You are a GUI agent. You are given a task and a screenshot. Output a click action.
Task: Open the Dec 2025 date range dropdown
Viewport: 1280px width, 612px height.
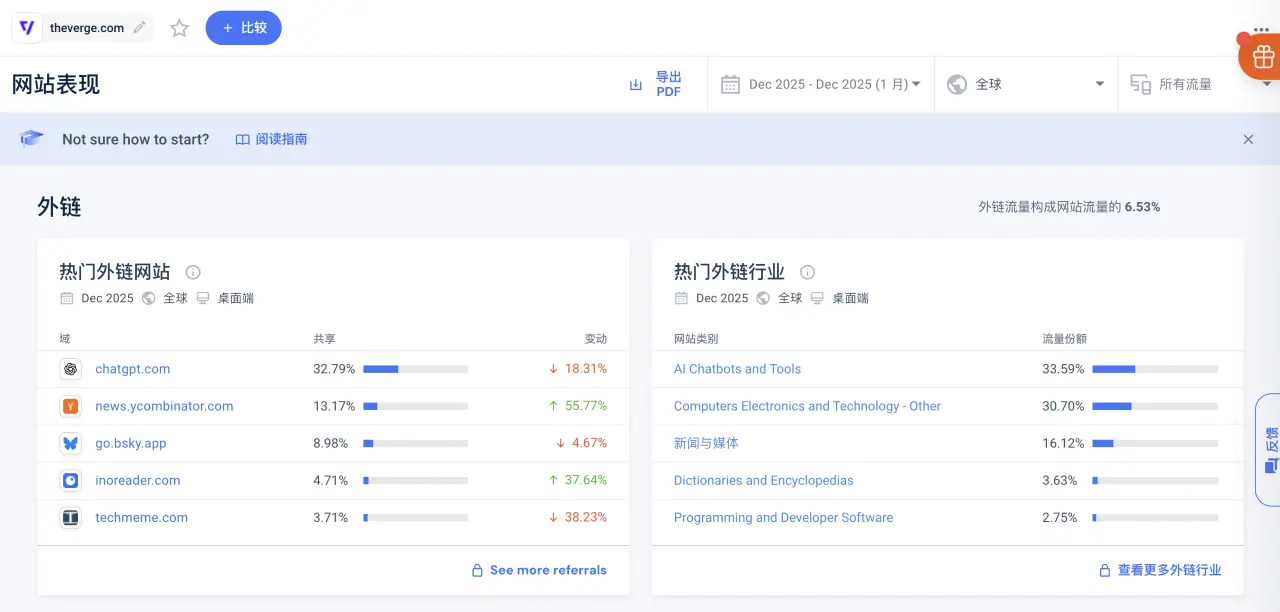click(821, 84)
